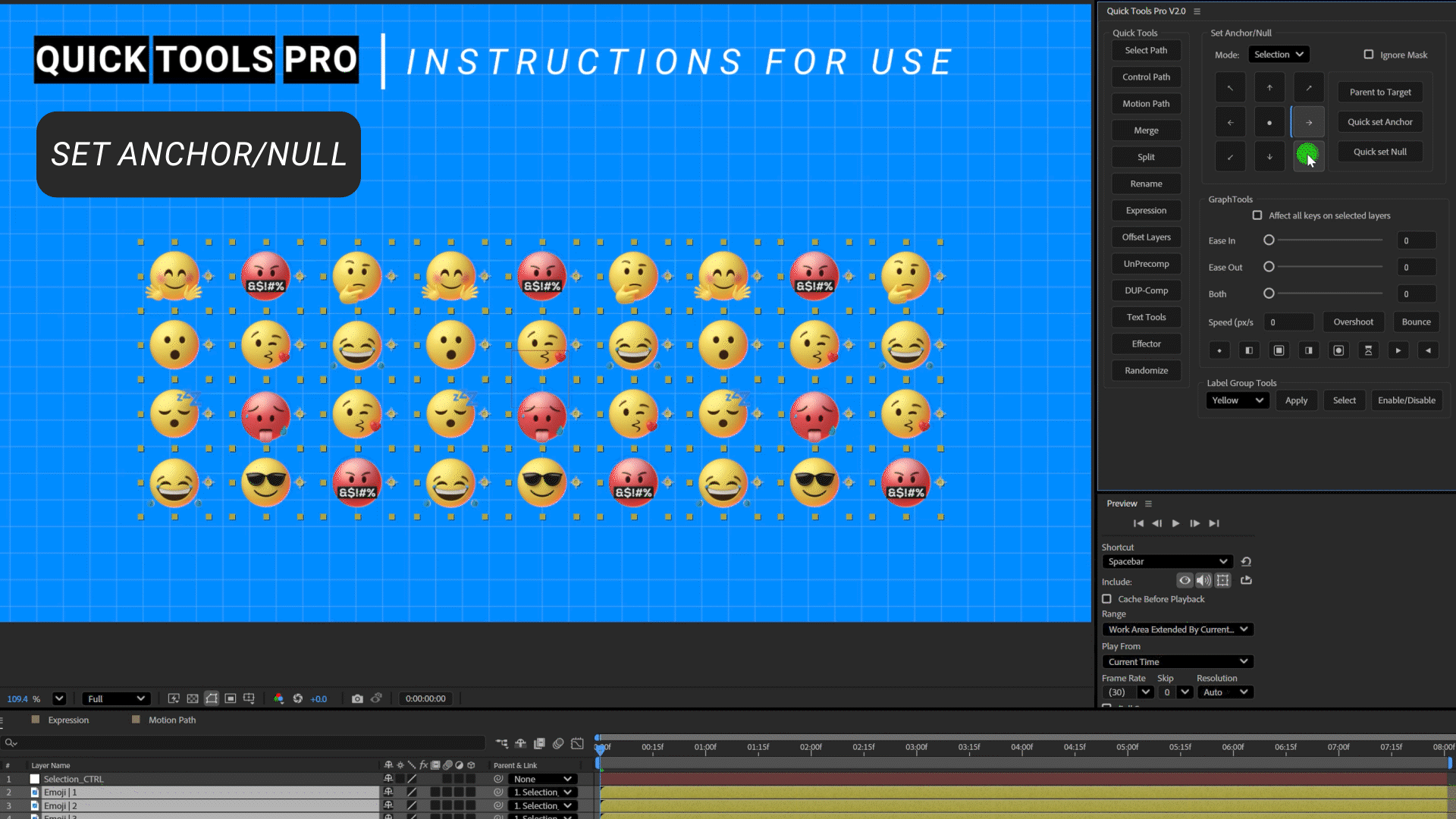Enable the Ignore Mask checkbox
The height and width of the screenshot is (819, 1456).
1369,55
